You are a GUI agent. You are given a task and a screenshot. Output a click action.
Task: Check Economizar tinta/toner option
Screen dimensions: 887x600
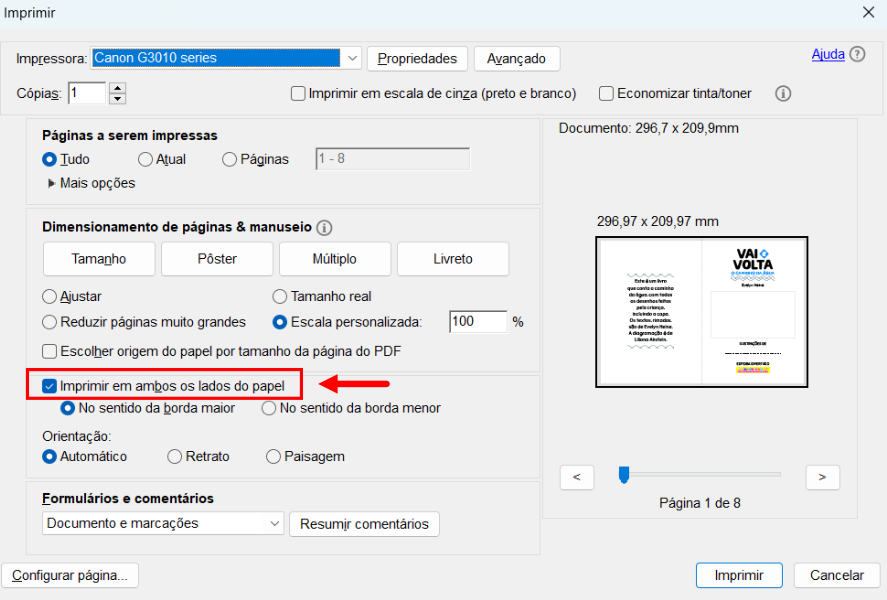(606, 93)
